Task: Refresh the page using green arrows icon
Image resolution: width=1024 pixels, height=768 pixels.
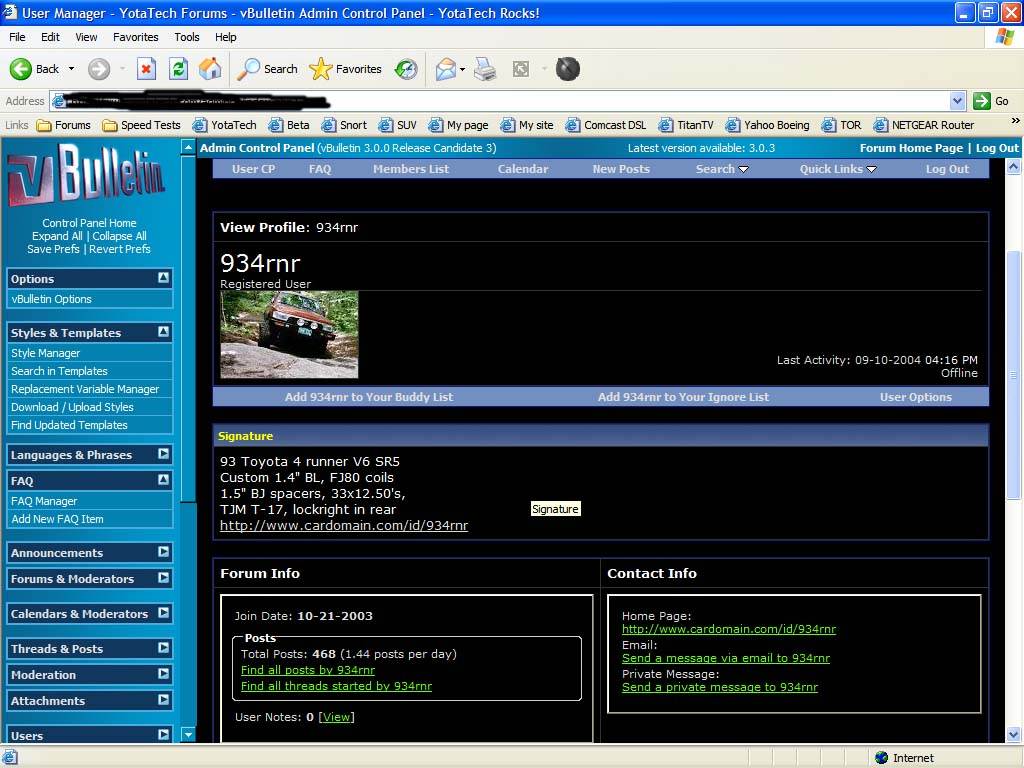Action: tap(178, 69)
